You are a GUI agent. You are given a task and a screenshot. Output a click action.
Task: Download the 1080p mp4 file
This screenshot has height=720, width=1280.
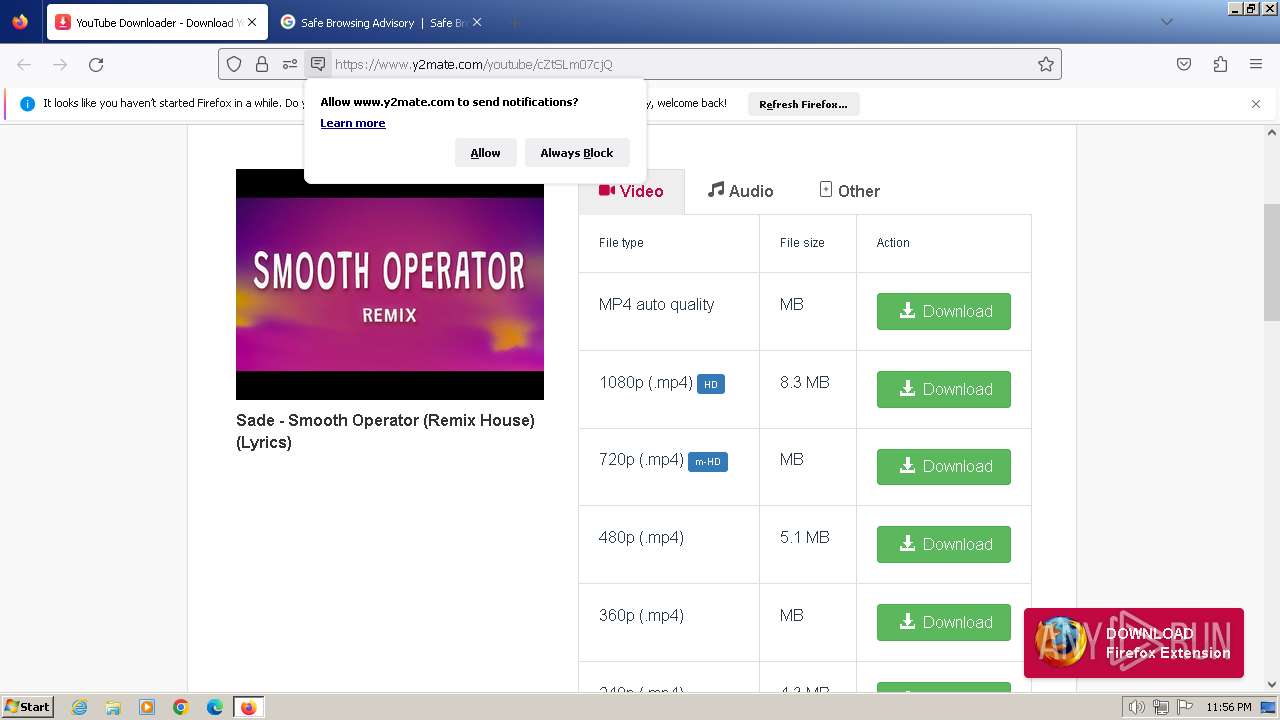(944, 389)
